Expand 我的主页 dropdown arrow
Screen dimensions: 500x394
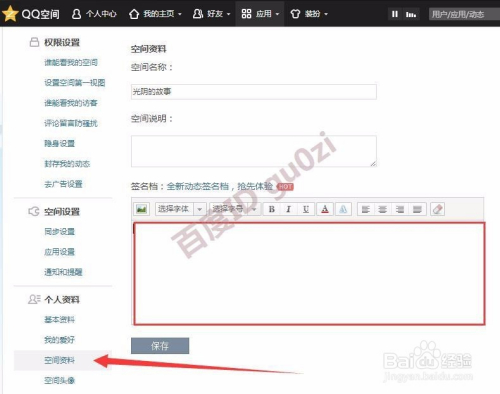[x=180, y=14]
